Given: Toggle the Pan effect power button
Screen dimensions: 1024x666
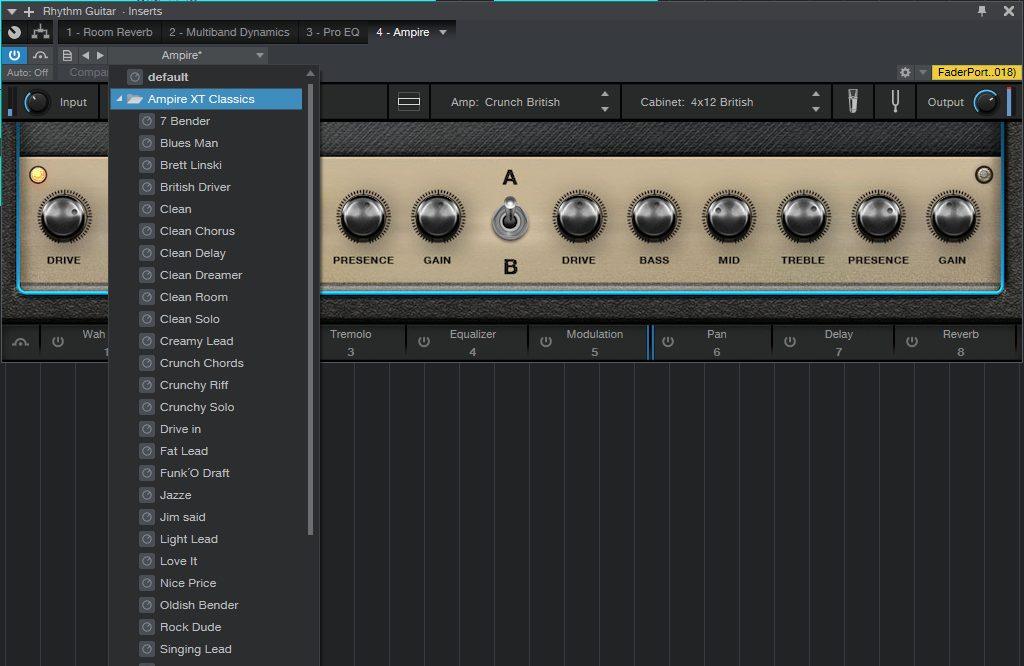Looking at the screenshot, I should [667, 341].
